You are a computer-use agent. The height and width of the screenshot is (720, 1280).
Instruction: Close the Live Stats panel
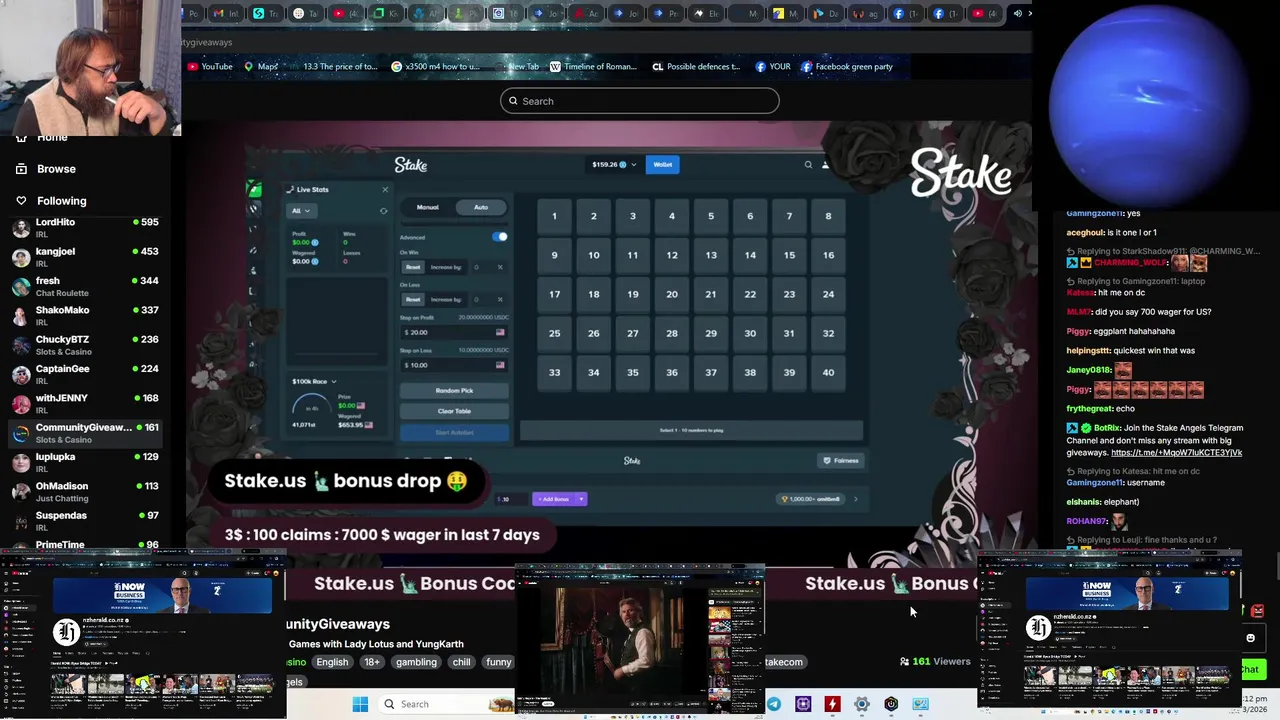pyautogui.click(x=385, y=189)
